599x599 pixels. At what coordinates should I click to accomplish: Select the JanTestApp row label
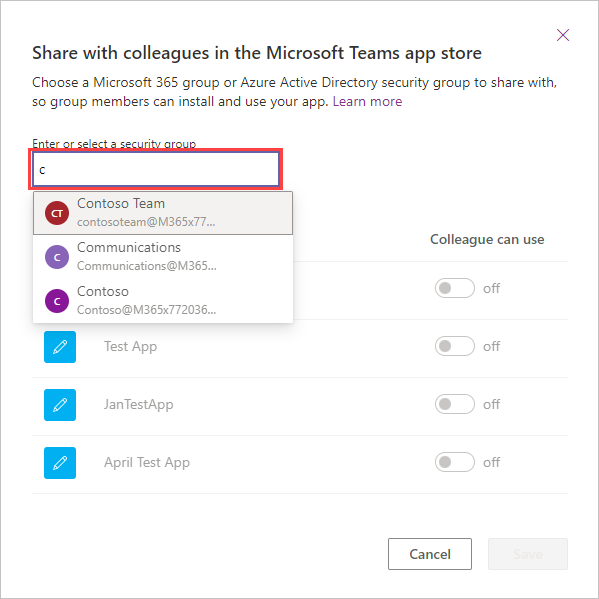(139, 405)
